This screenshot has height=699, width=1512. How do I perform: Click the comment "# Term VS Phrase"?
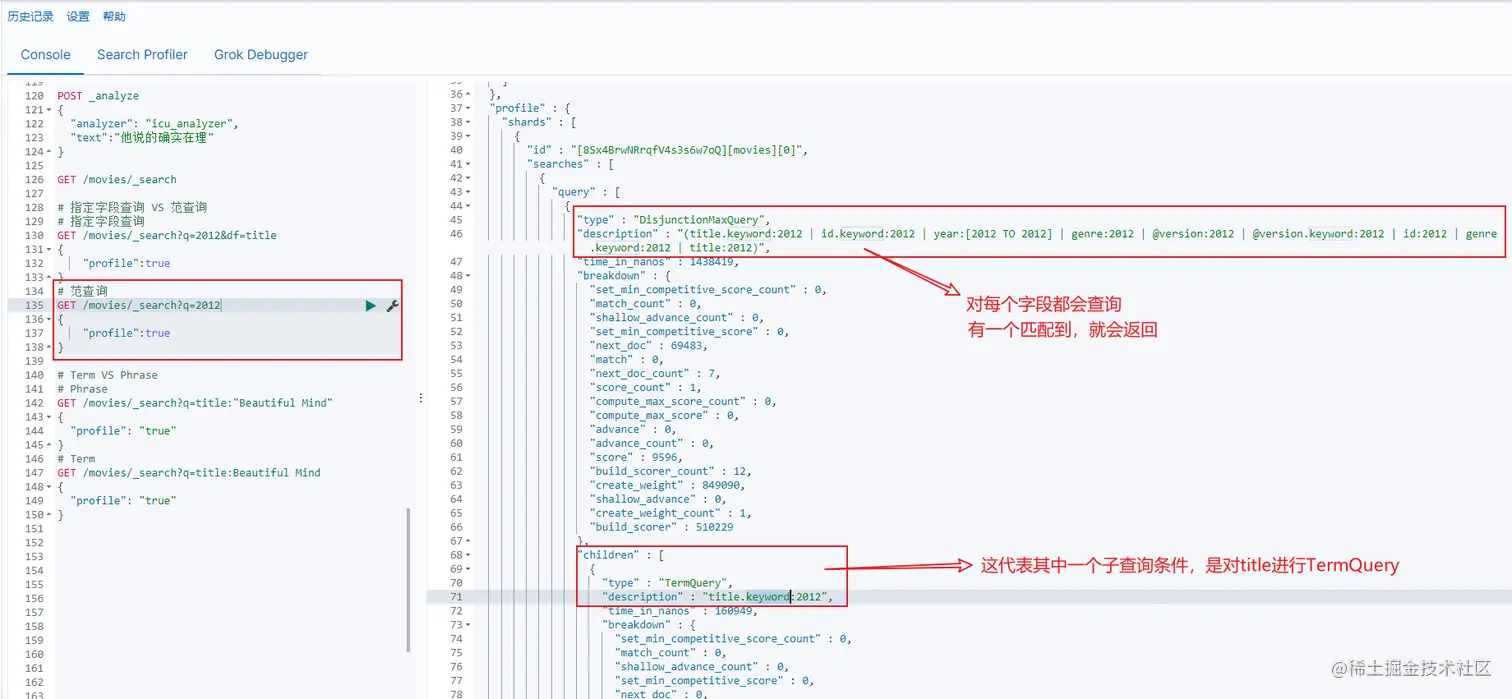107,375
